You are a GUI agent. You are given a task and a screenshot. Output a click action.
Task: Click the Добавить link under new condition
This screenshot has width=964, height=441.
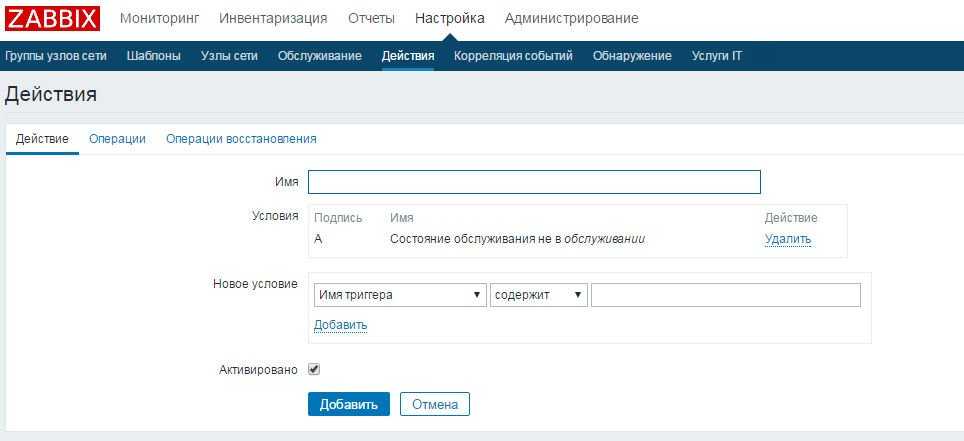pos(340,325)
